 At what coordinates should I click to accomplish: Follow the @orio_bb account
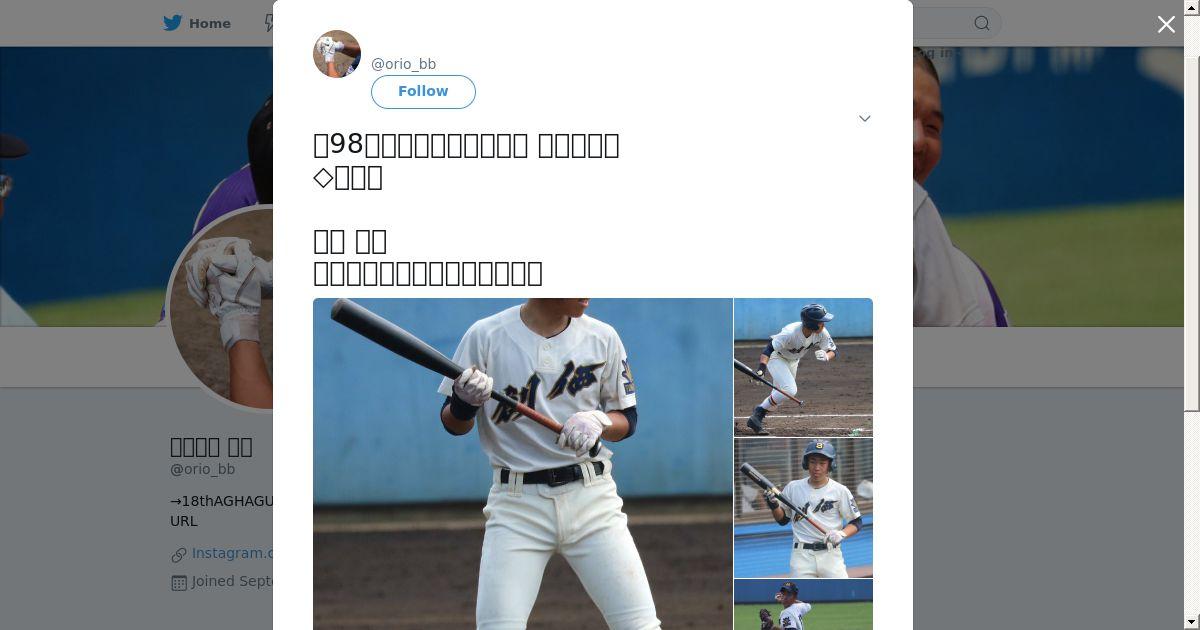pyautogui.click(x=423, y=91)
